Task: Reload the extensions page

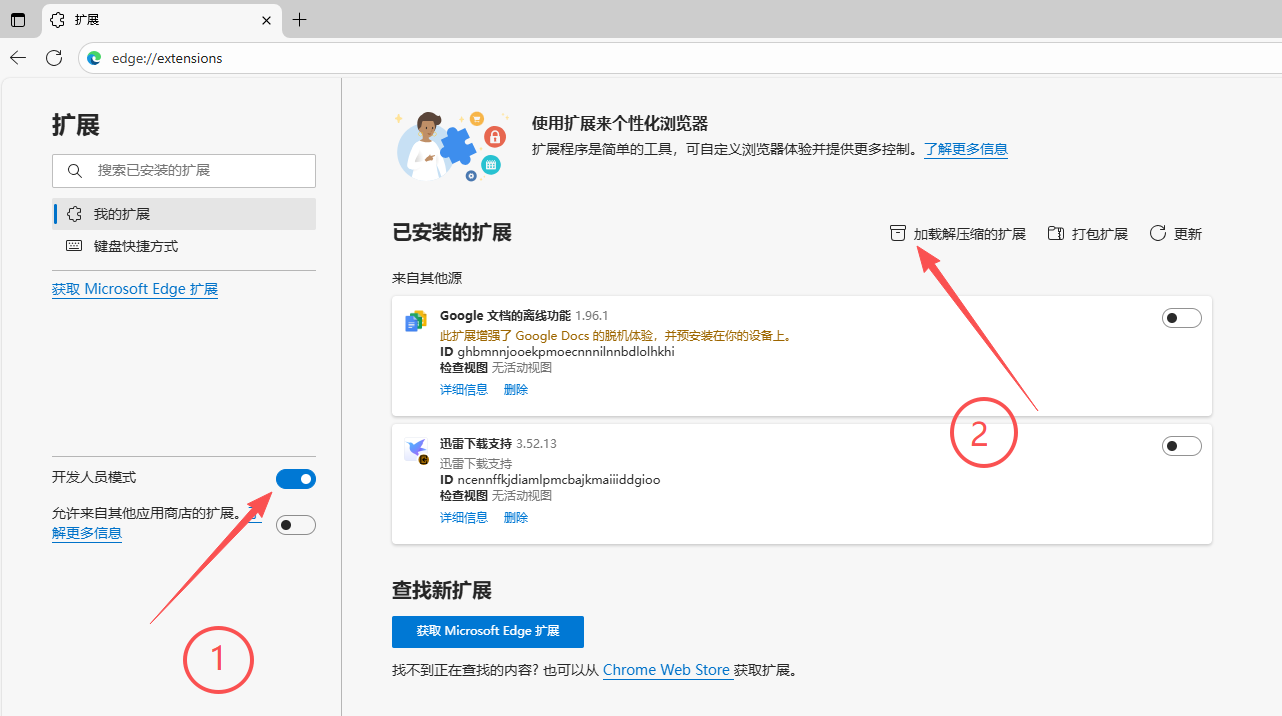Action: point(54,58)
